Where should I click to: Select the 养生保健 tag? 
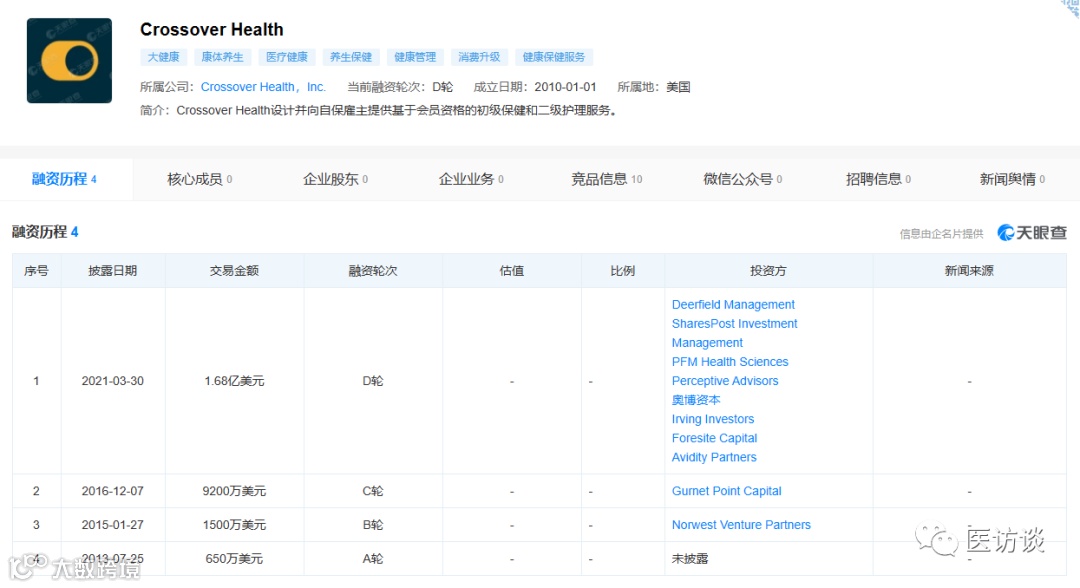(x=351, y=57)
